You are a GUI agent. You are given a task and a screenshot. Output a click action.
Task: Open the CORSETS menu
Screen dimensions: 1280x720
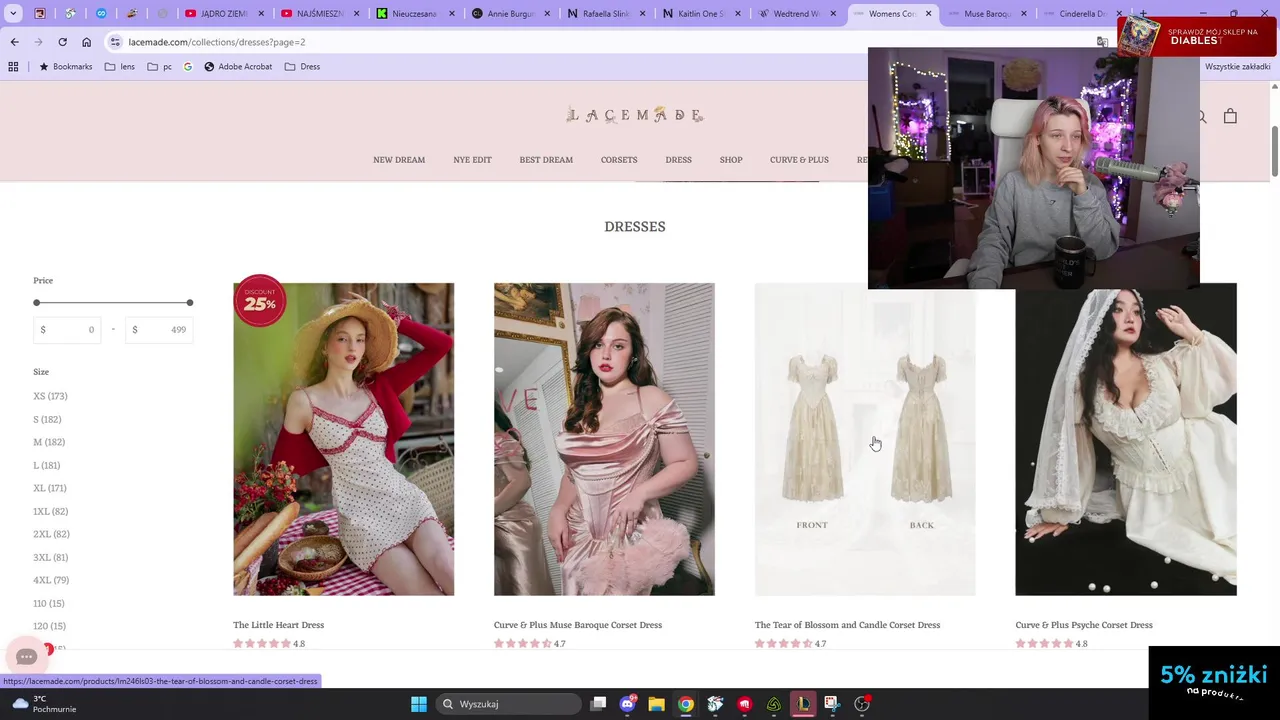click(x=619, y=160)
